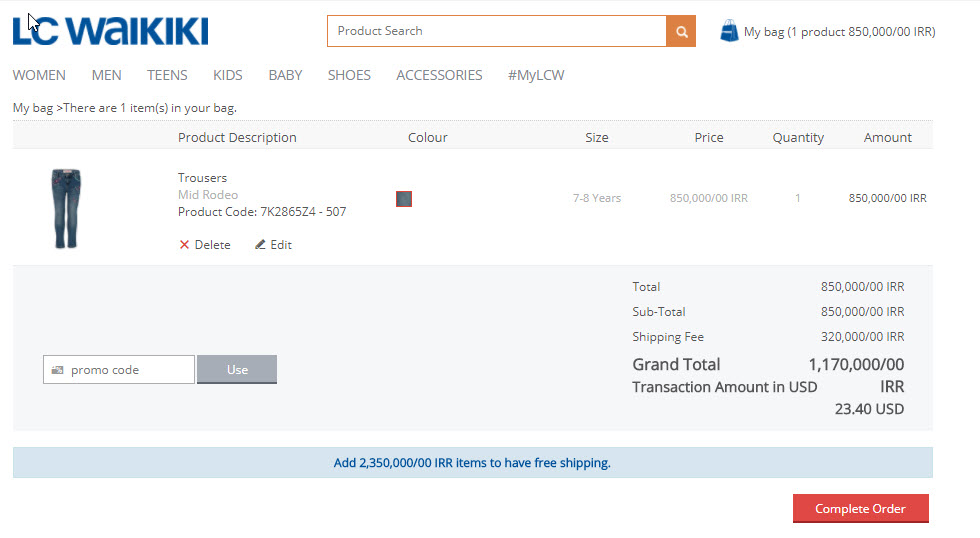980x538 pixels.
Task: Click the LC Waikiki logo
Action: tap(110, 31)
